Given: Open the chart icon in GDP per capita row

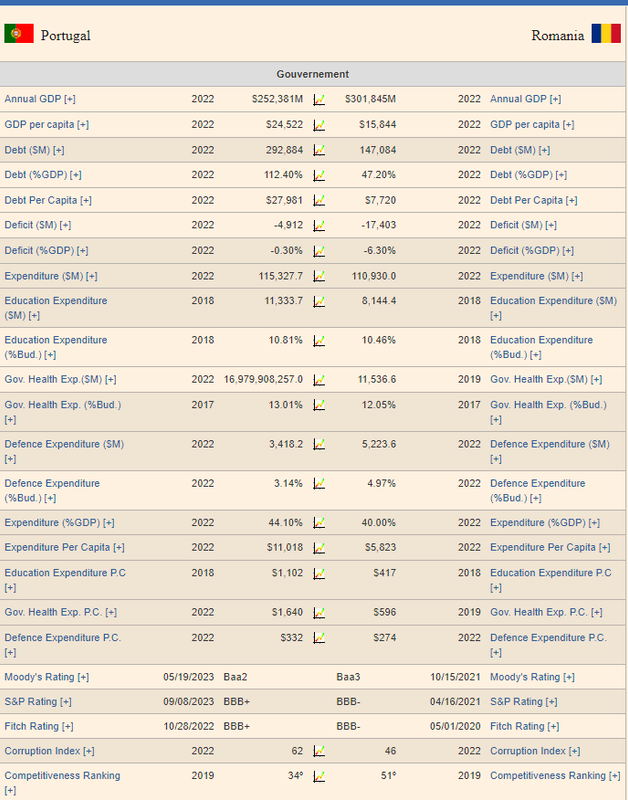Looking at the screenshot, I should tap(319, 125).
